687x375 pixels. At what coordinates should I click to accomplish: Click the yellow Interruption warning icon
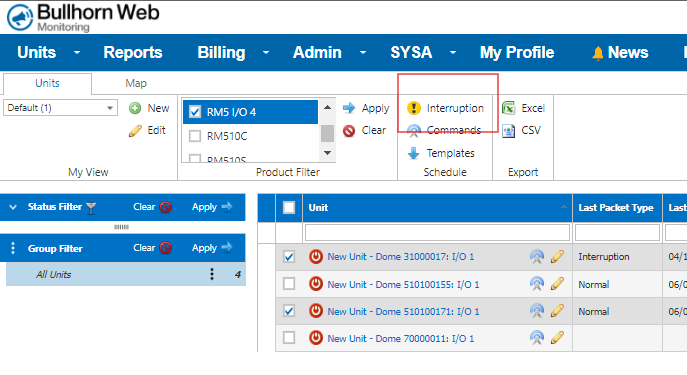pyautogui.click(x=414, y=108)
